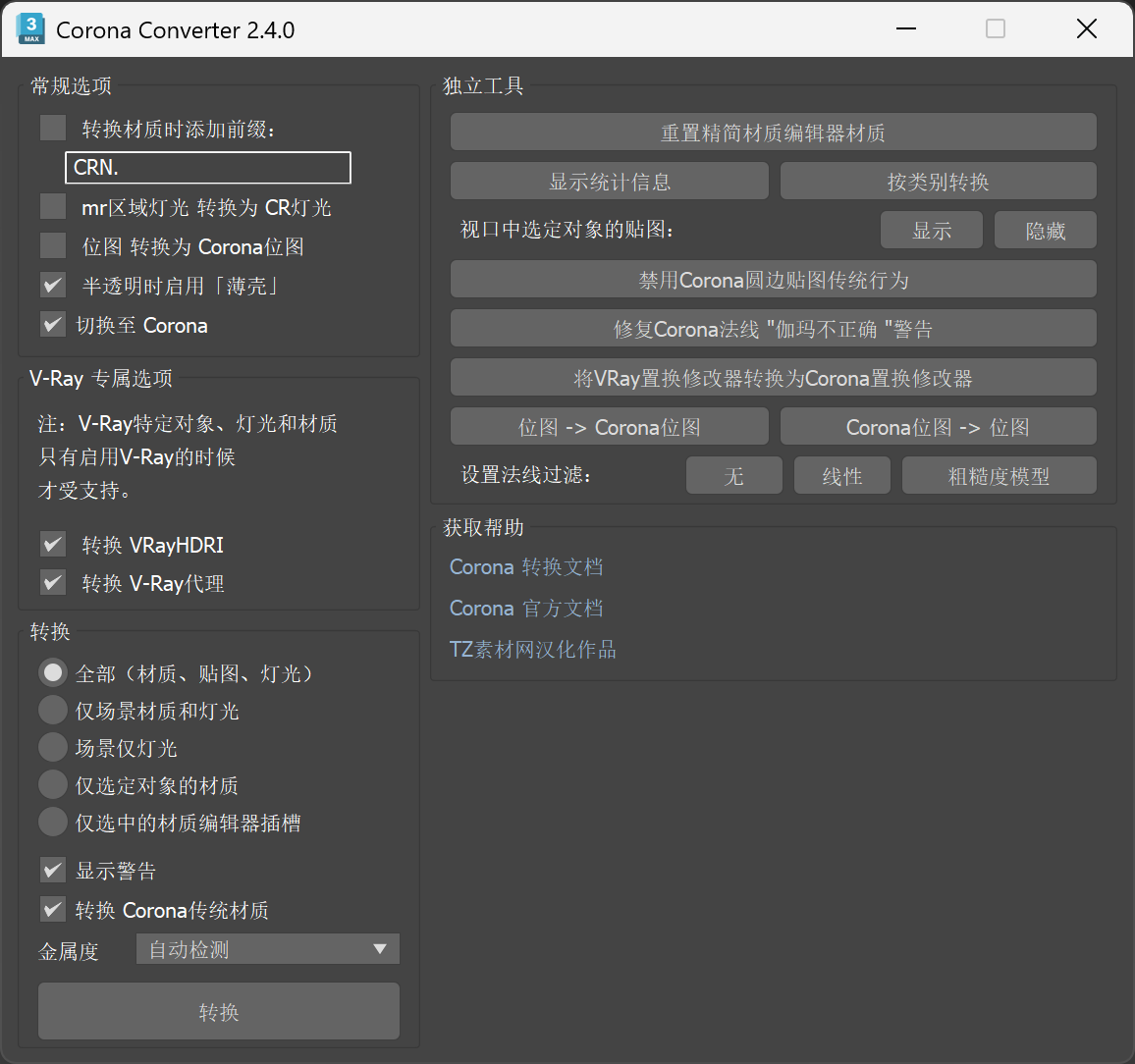Minimize the Corona Converter window
The width and height of the screenshot is (1135, 1064).
coord(905,28)
